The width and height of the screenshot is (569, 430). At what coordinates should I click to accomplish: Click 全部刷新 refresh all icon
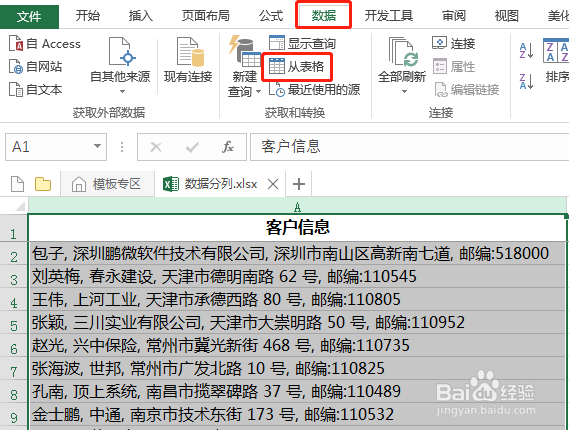point(402,52)
